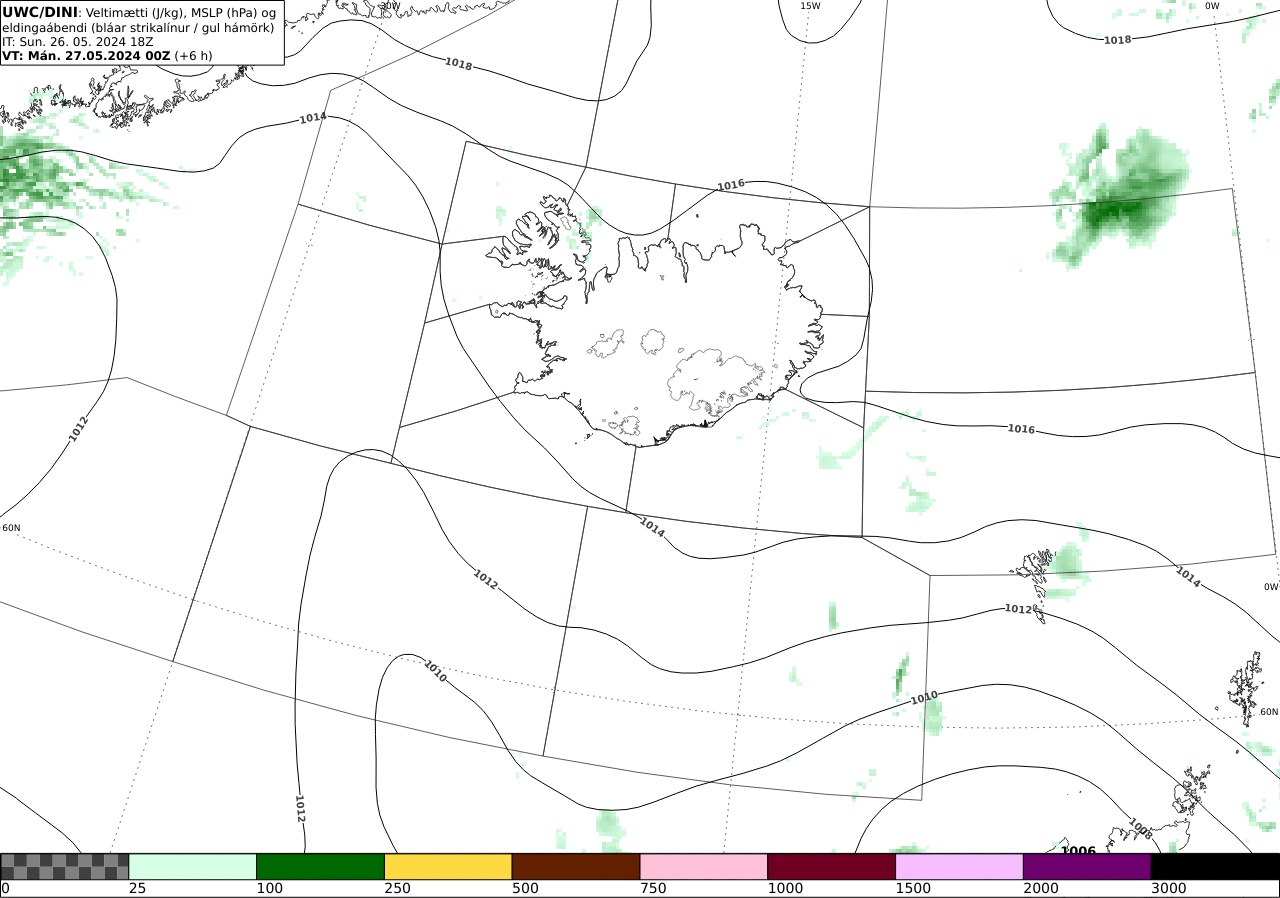This screenshot has height=898, width=1280.
Task: Pick the purple 2000–3000 legend swatch
Action: [x=1087, y=866]
